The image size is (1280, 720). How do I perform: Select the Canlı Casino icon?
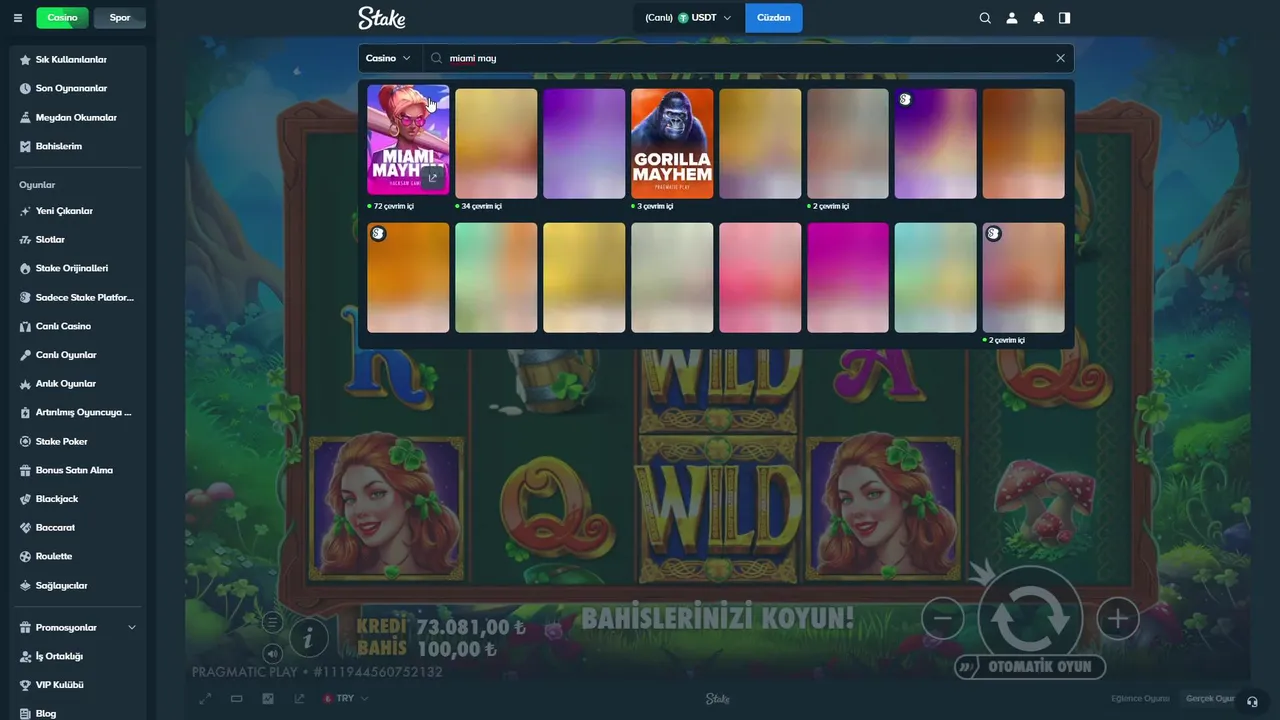point(26,326)
